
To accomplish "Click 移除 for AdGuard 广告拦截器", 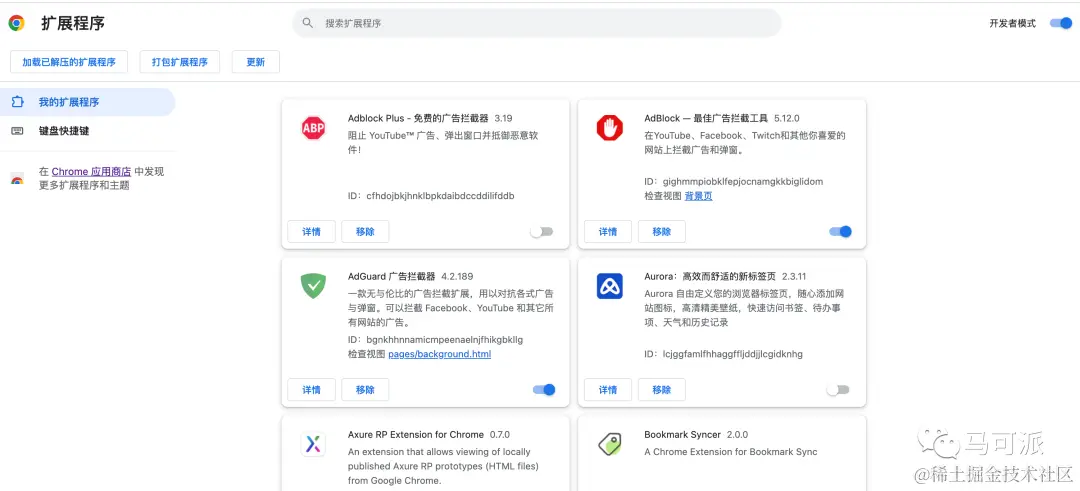I will pyautogui.click(x=365, y=390).
